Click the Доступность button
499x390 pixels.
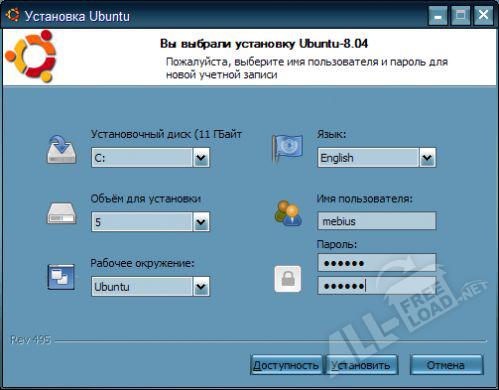pos(286,365)
